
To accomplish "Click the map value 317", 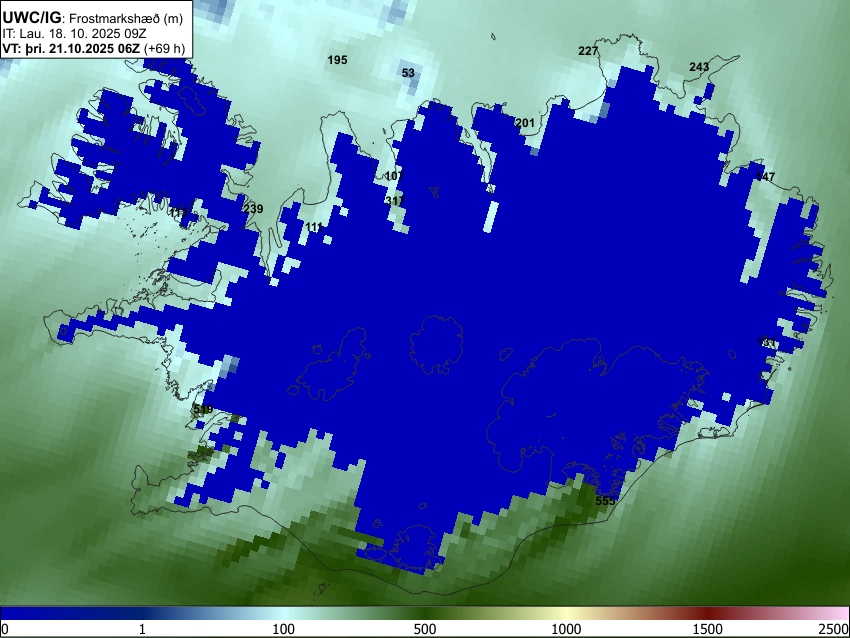I will (x=395, y=201).
